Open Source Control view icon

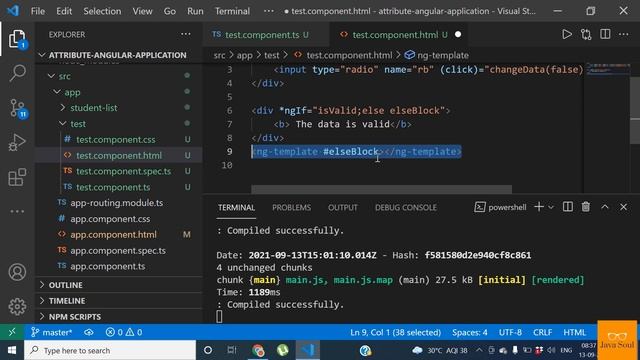(x=17, y=109)
